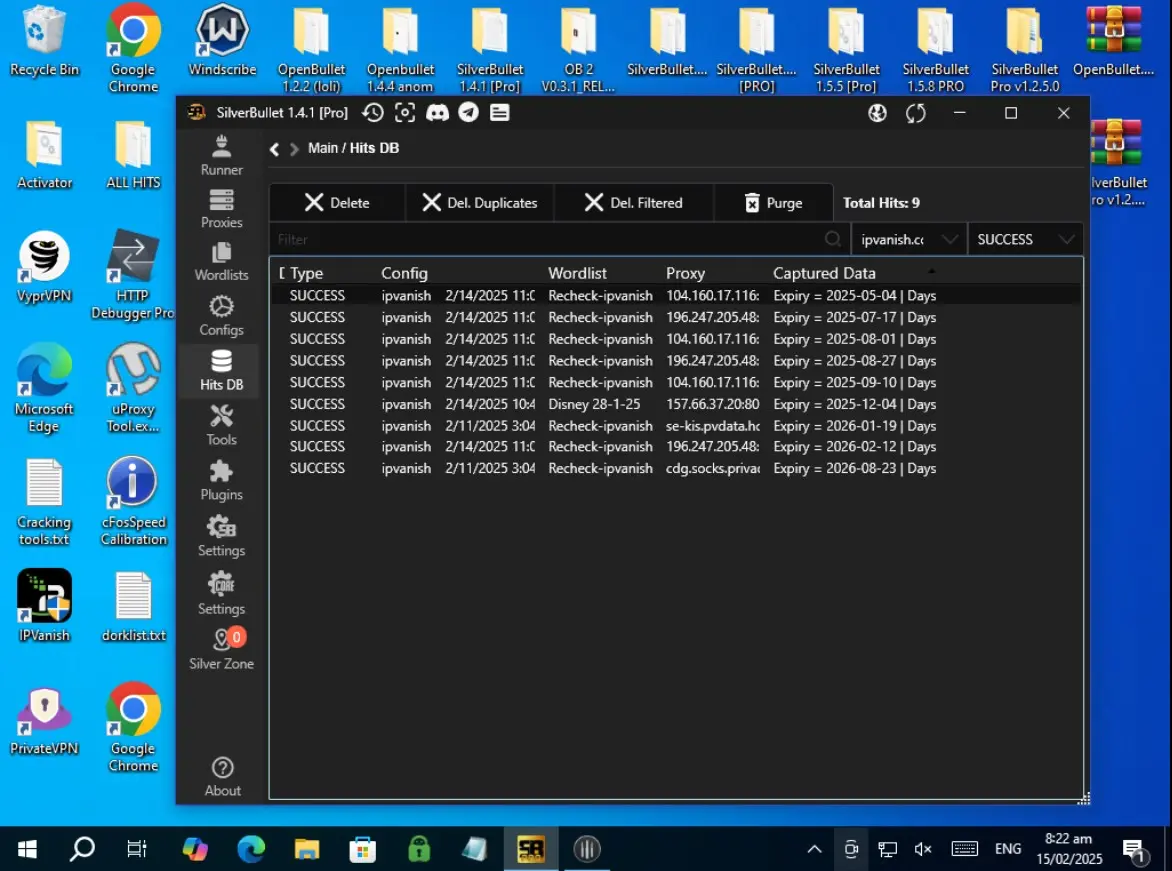Image resolution: width=1172 pixels, height=871 pixels.
Task: Open the IPVanish desktop shortcut
Action: coord(44,606)
